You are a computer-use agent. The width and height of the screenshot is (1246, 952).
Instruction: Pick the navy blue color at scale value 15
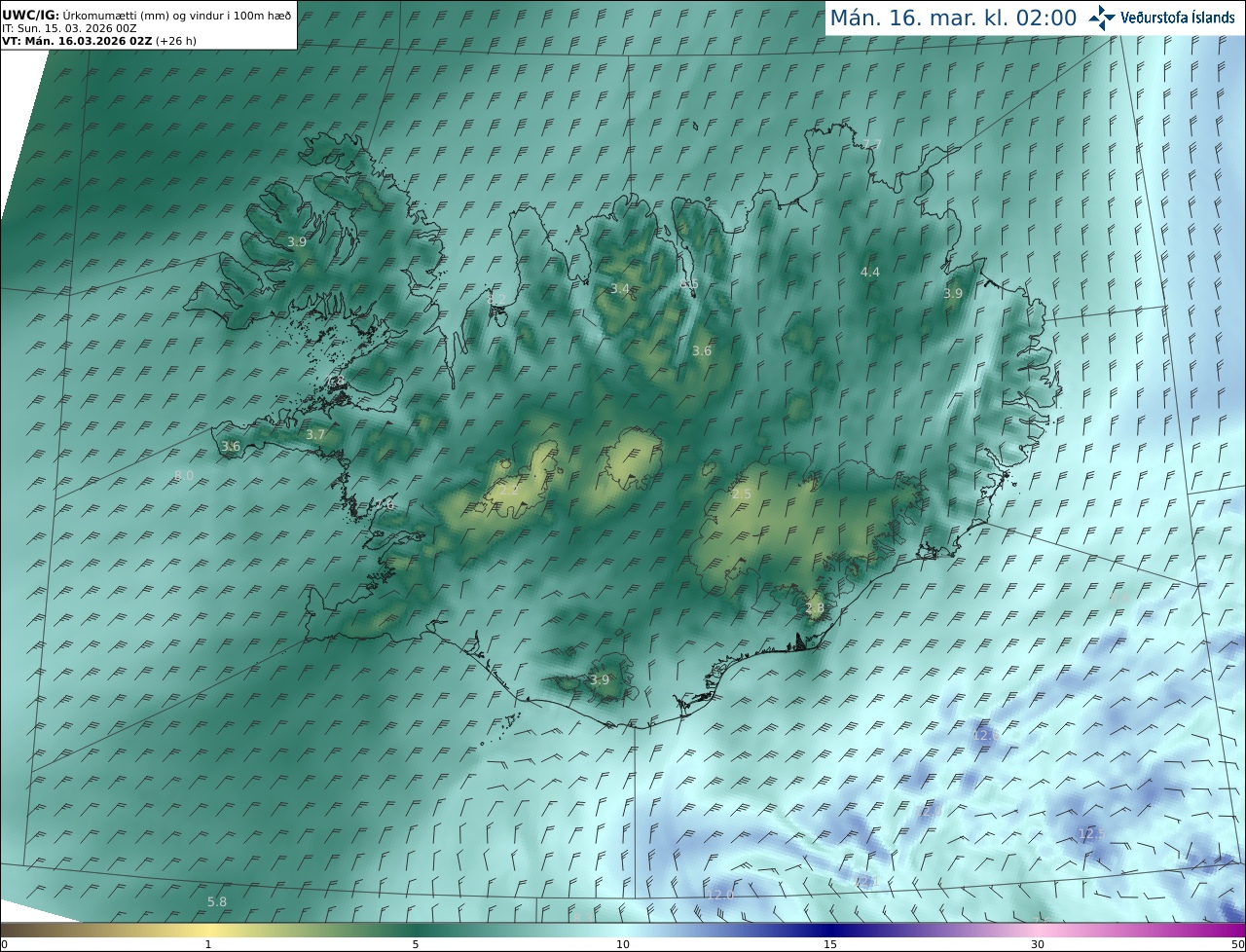(x=830, y=930)
